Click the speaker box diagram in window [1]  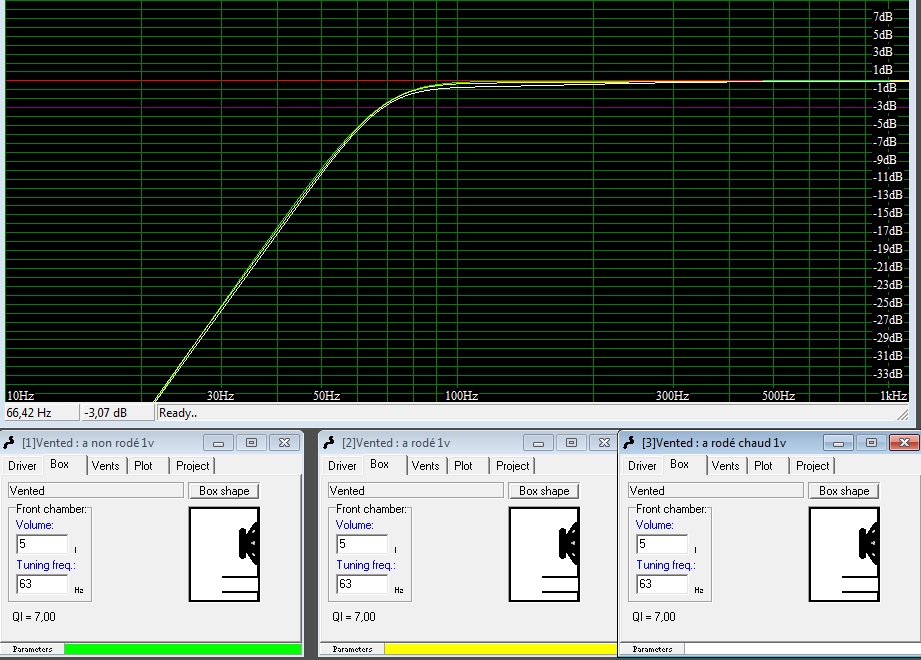[224, 554]
